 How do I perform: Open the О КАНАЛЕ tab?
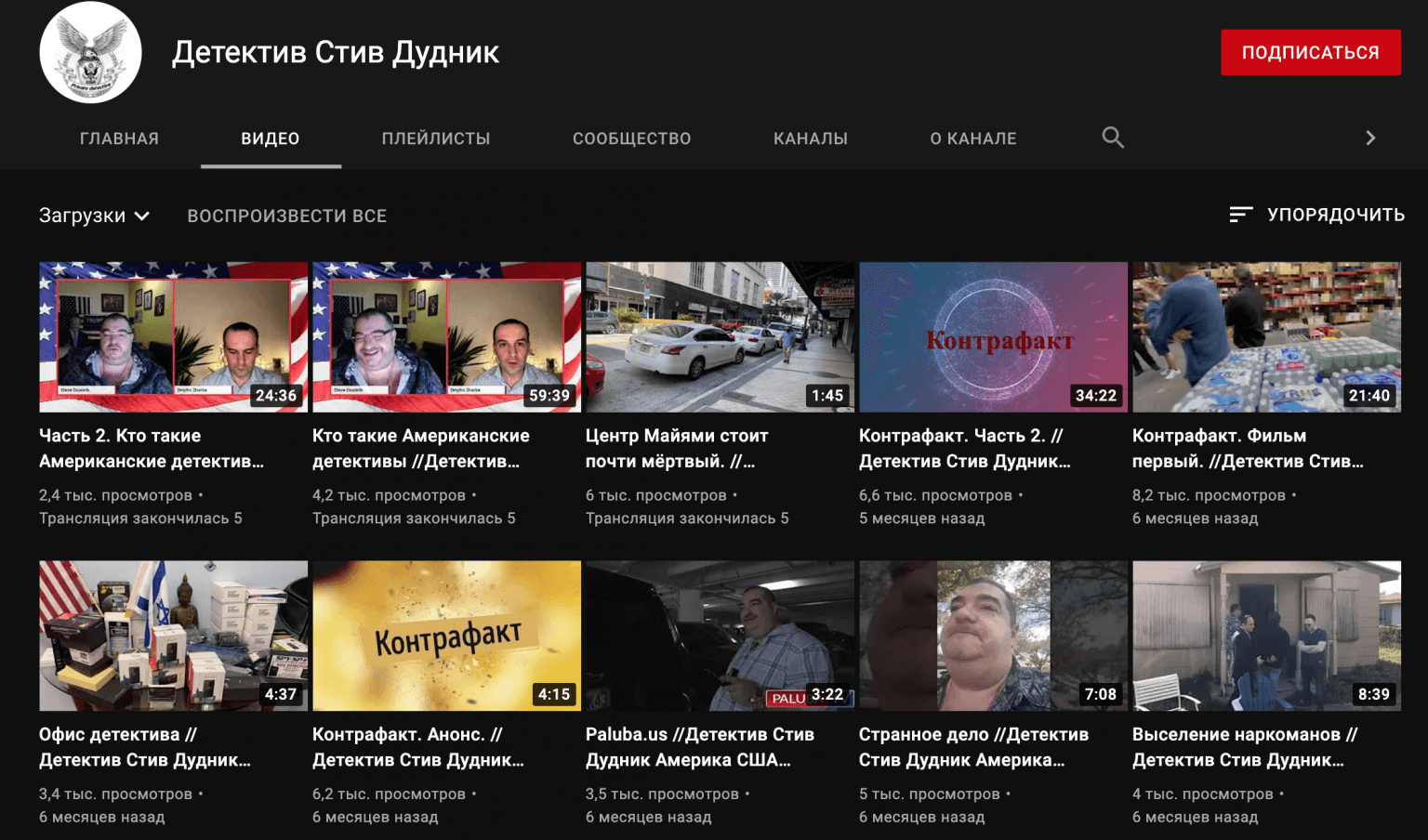pyautogui.click(x=972, y=138)
